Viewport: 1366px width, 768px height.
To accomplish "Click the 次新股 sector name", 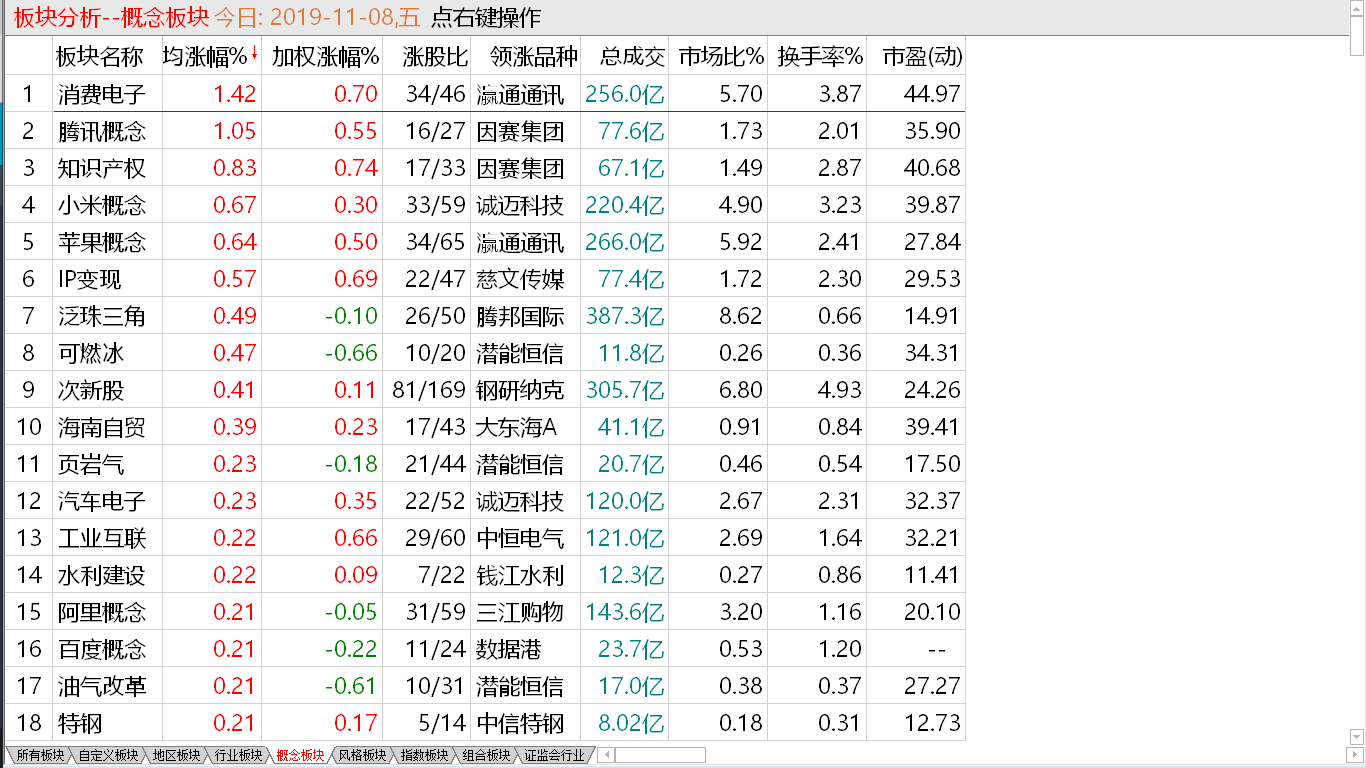I will pyautogui.click(x=90, y=390).
